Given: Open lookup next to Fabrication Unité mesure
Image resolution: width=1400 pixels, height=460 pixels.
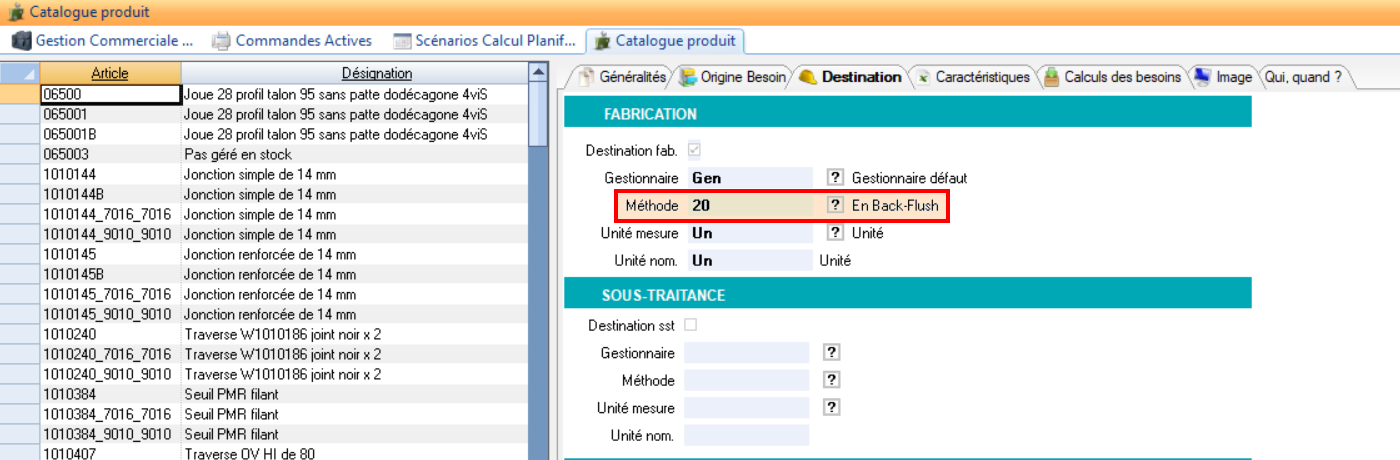Looking at the screenshot, I should pyautogui.click(x=835, y=234).
